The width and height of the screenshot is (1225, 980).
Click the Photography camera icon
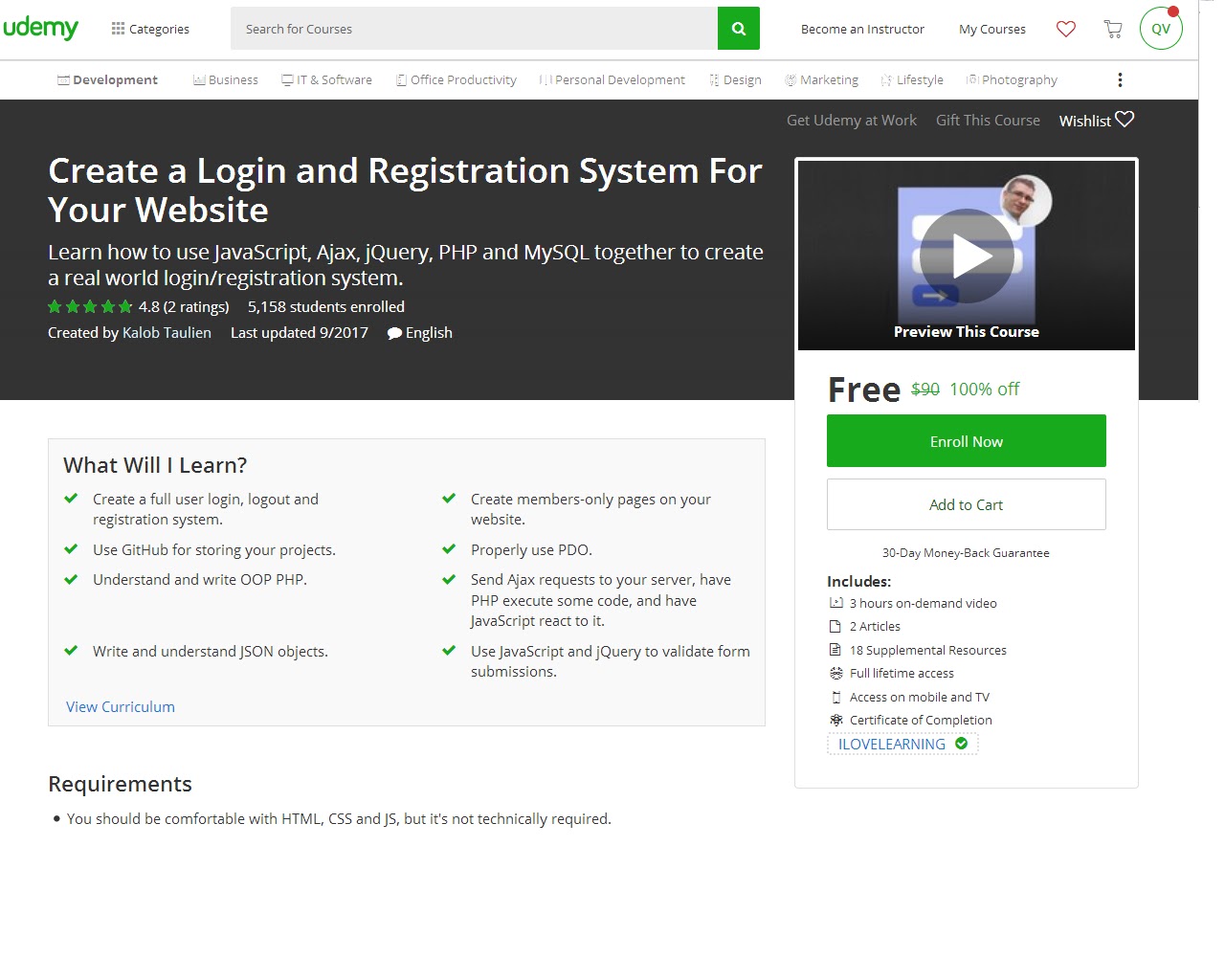click(x=972, y=80)
